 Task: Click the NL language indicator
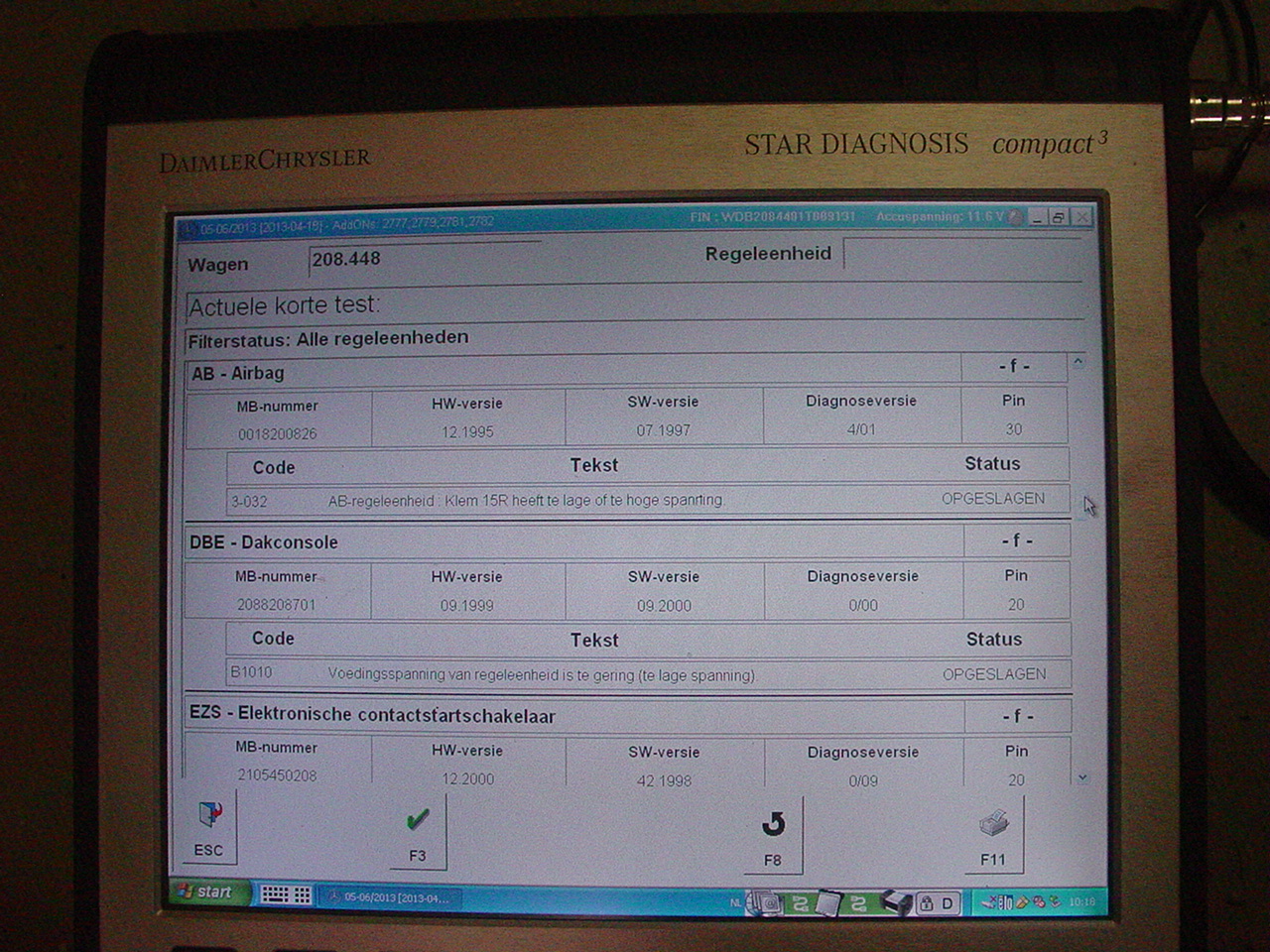pos(735,902)
